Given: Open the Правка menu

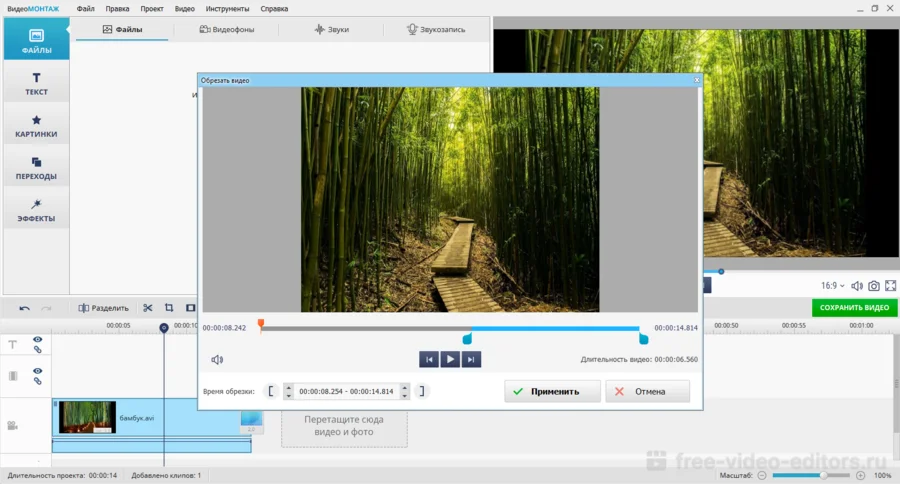Looking at the screenshot, I should [x=117, y=9].
